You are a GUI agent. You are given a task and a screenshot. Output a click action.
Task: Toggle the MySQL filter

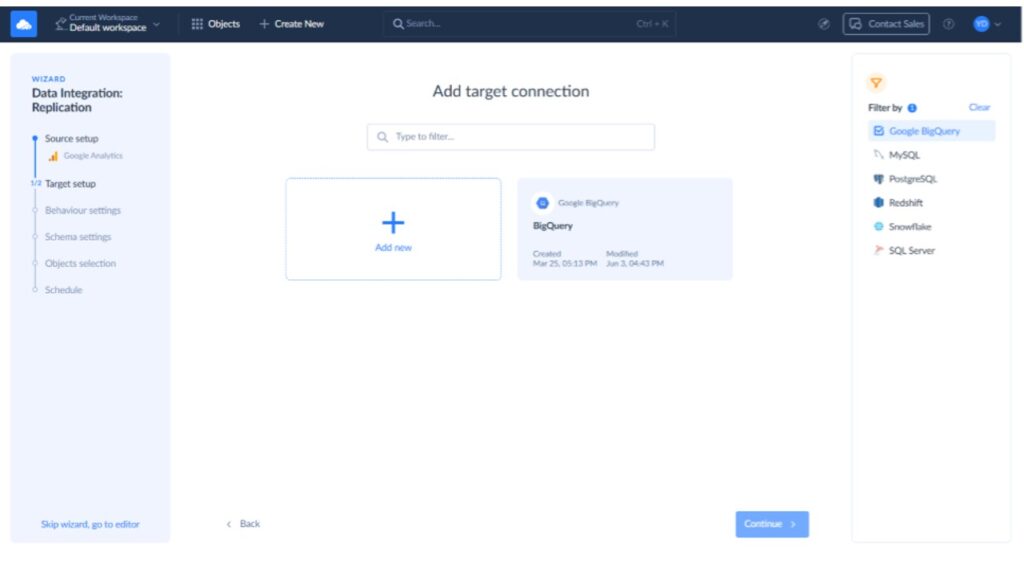(x=931, y=155)
